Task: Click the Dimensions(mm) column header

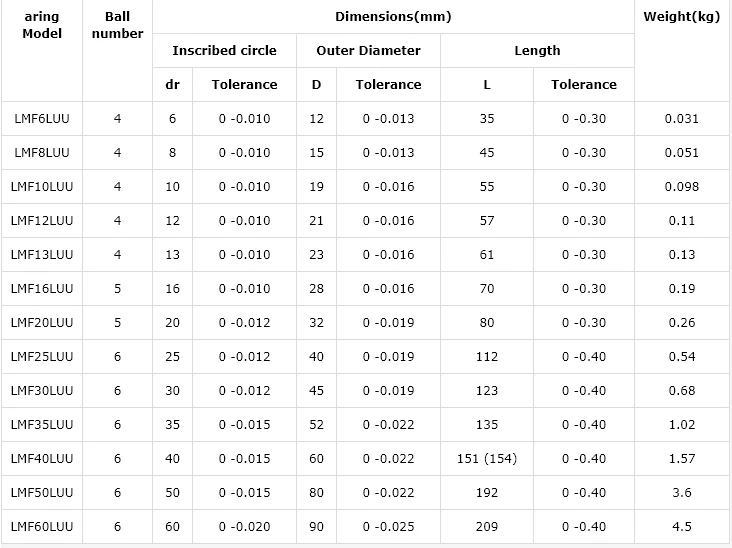Action: pos(393,17)
